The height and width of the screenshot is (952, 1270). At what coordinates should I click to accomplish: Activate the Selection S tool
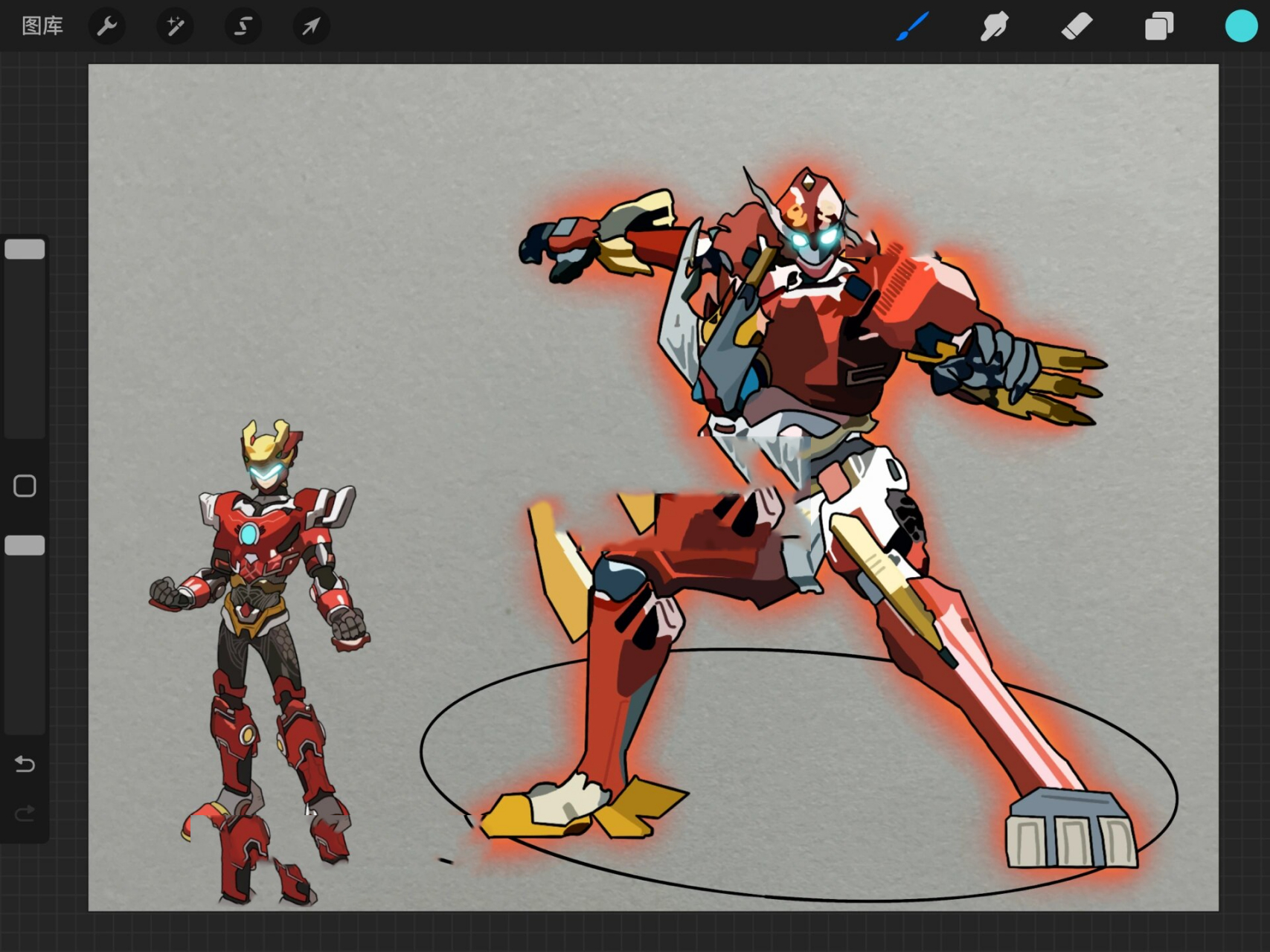click(x=243, y=27)
